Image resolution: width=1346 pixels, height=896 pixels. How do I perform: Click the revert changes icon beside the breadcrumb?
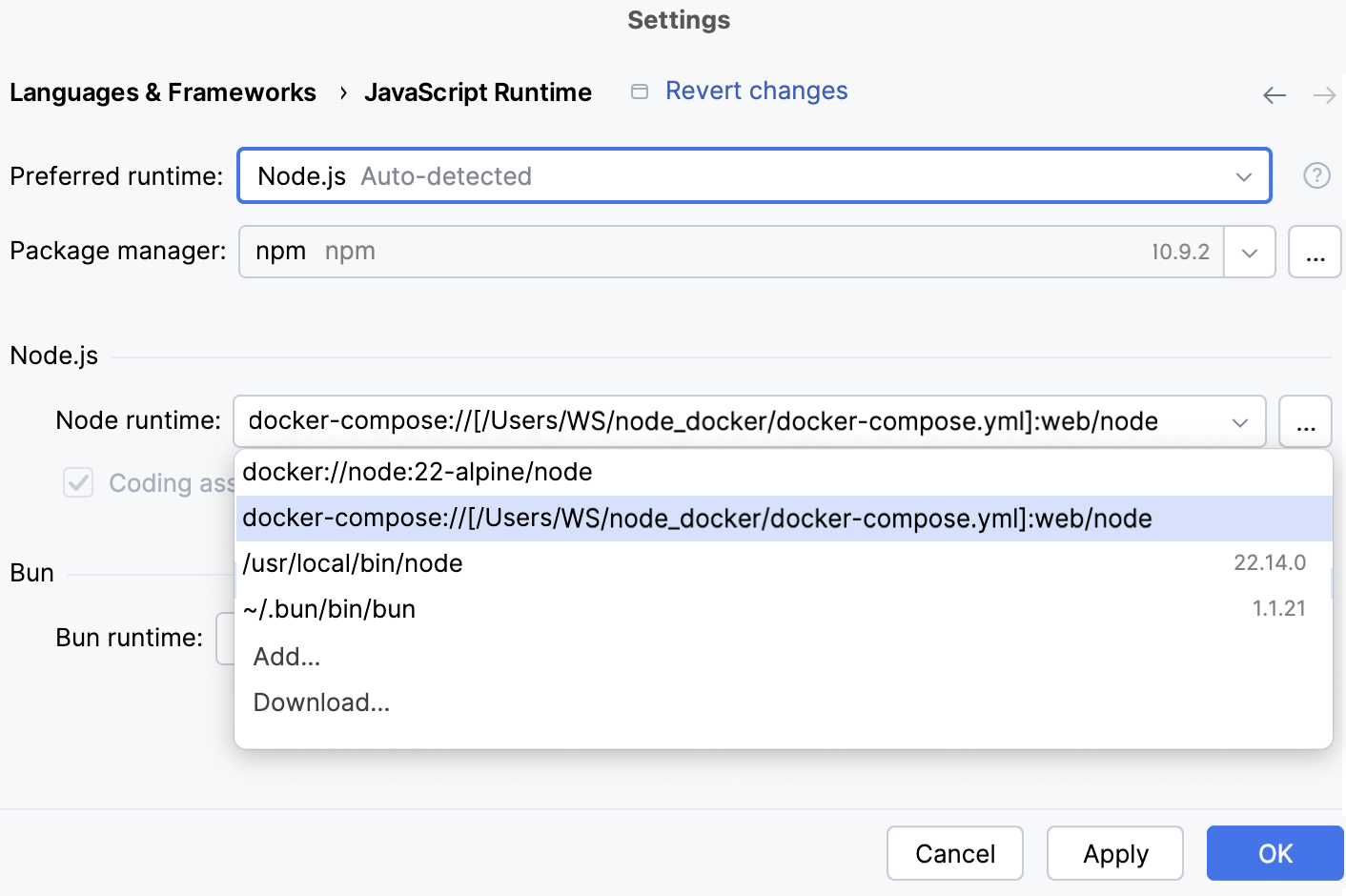point(639,91)
